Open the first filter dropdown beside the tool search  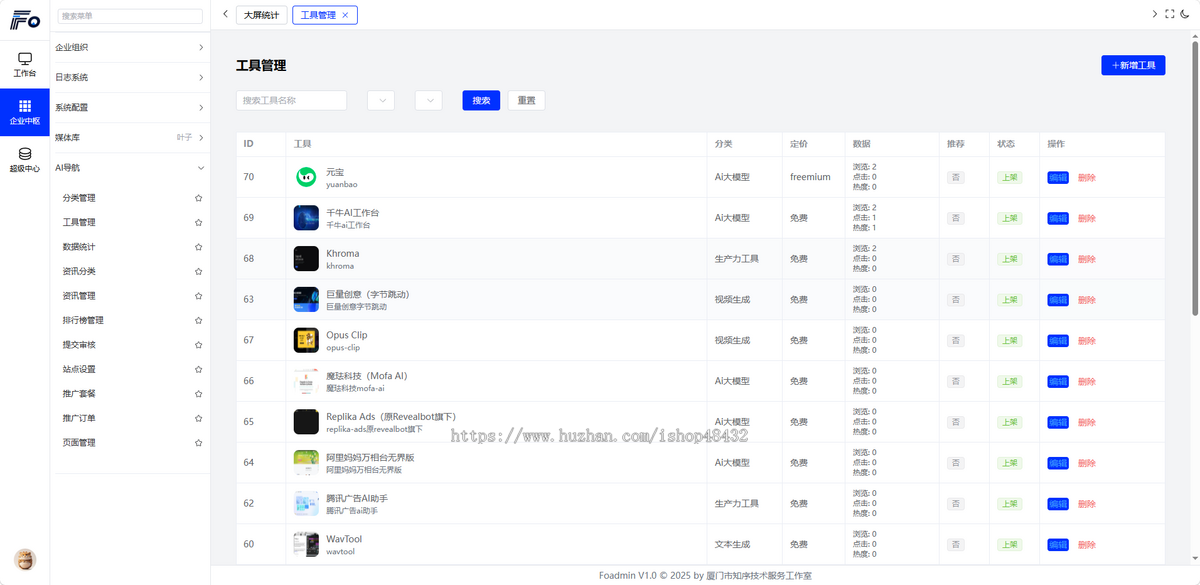click(381, 100)
